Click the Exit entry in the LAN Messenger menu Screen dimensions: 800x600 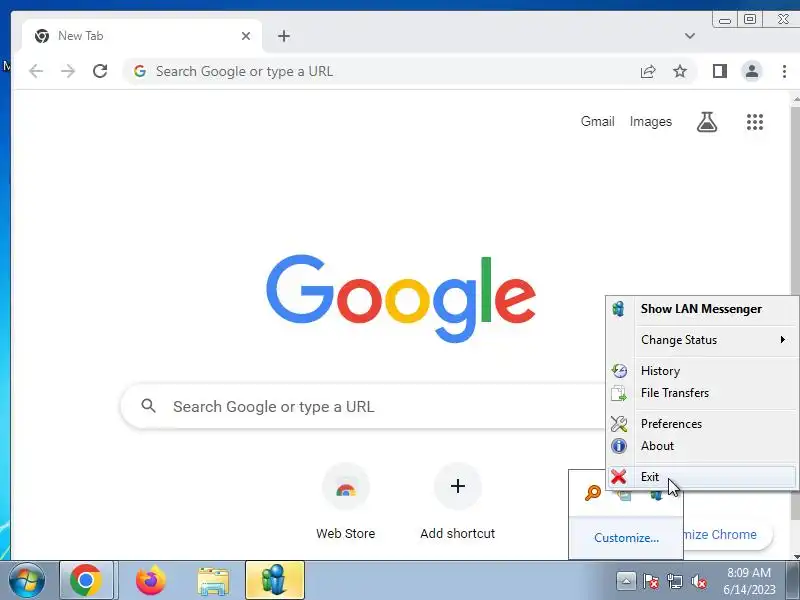point(702,477)
